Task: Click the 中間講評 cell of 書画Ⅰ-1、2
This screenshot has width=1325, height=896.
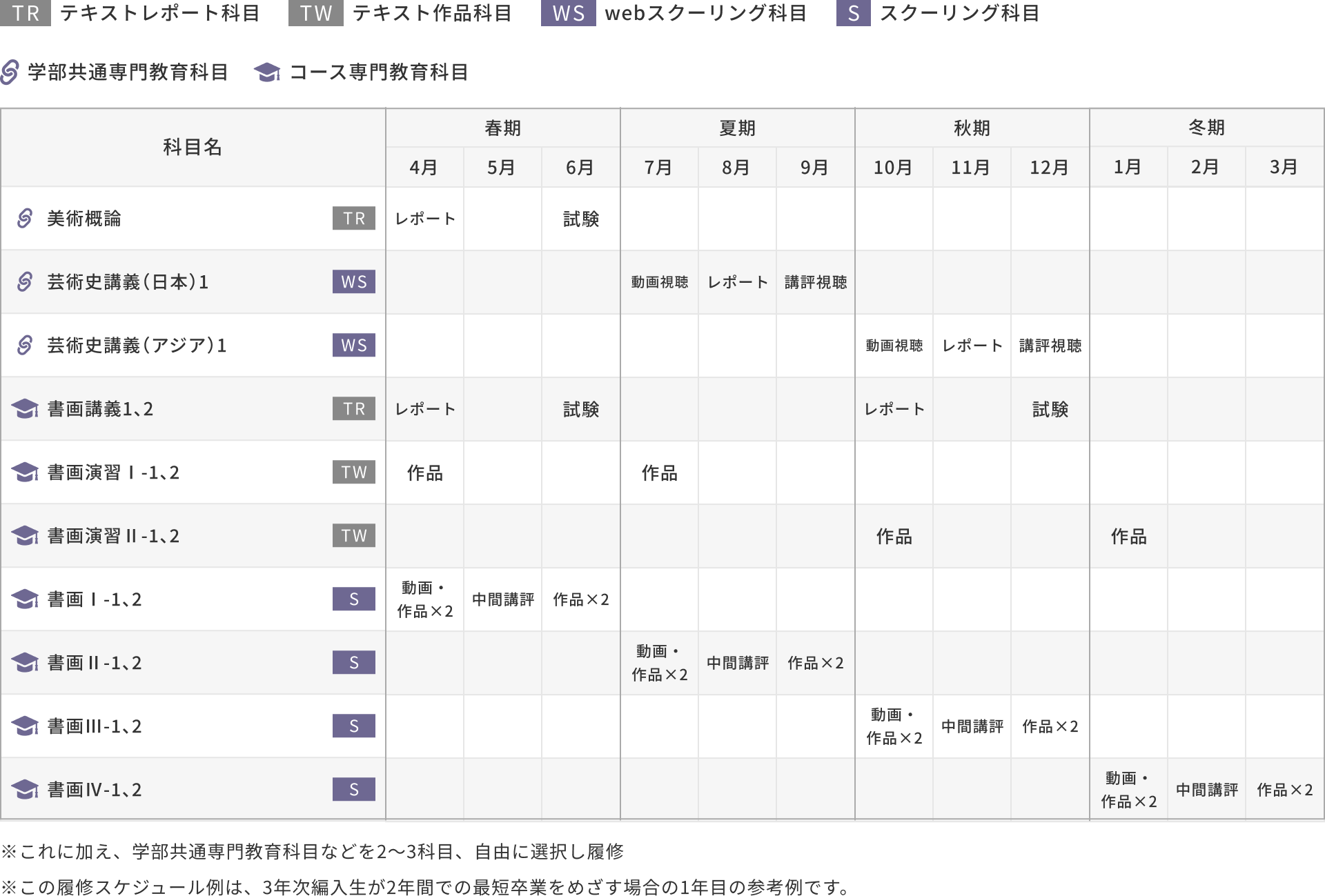Action: click(502, 599)
